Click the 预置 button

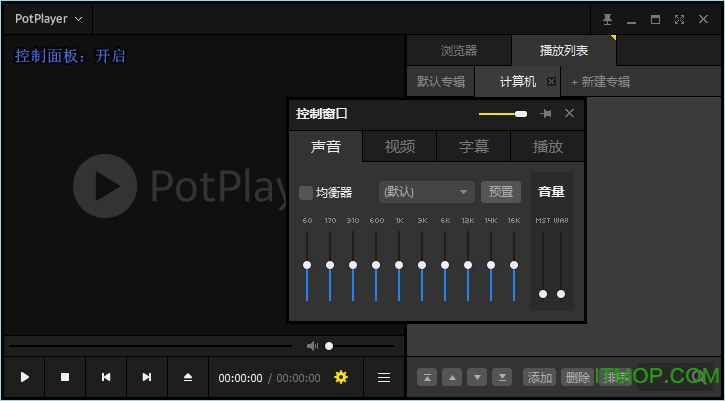click(501, 192)
